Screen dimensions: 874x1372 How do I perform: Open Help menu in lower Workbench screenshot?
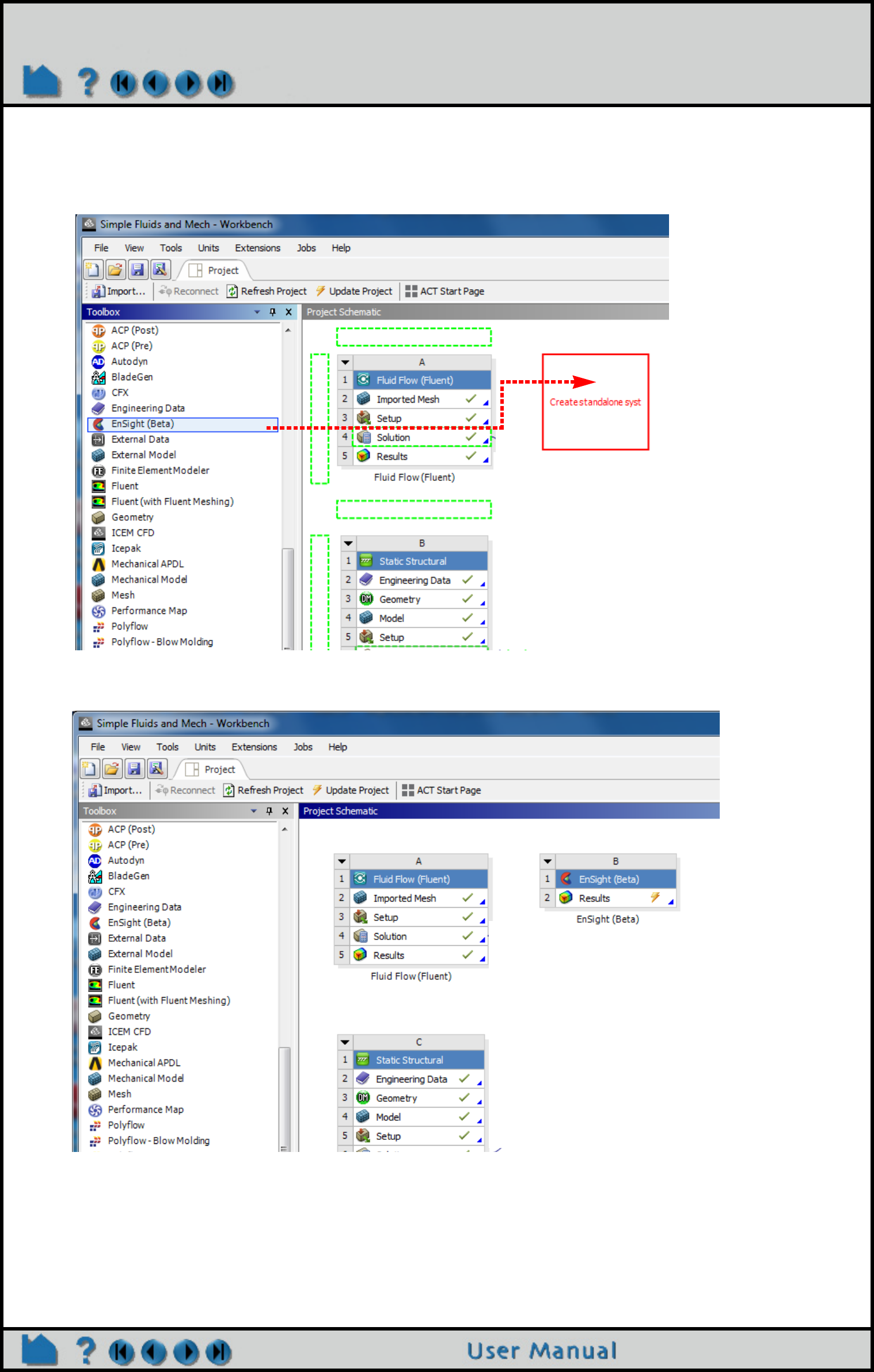[x=338, y=746]
